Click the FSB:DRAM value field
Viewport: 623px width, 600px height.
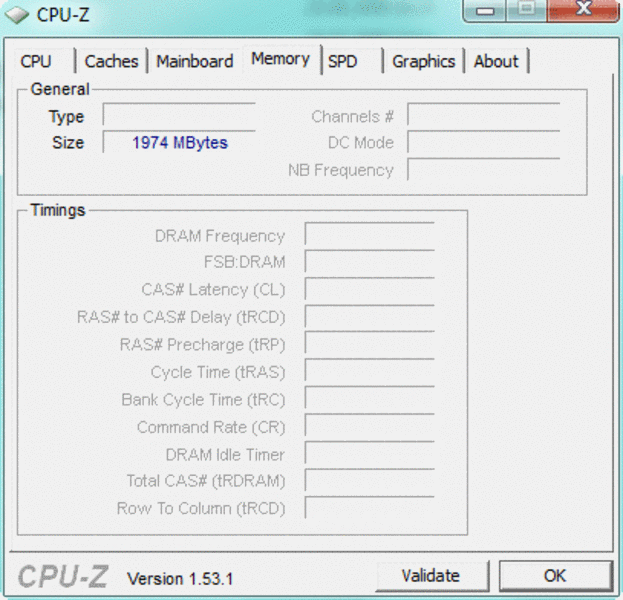pyautogui.click(x=370, y=261)
